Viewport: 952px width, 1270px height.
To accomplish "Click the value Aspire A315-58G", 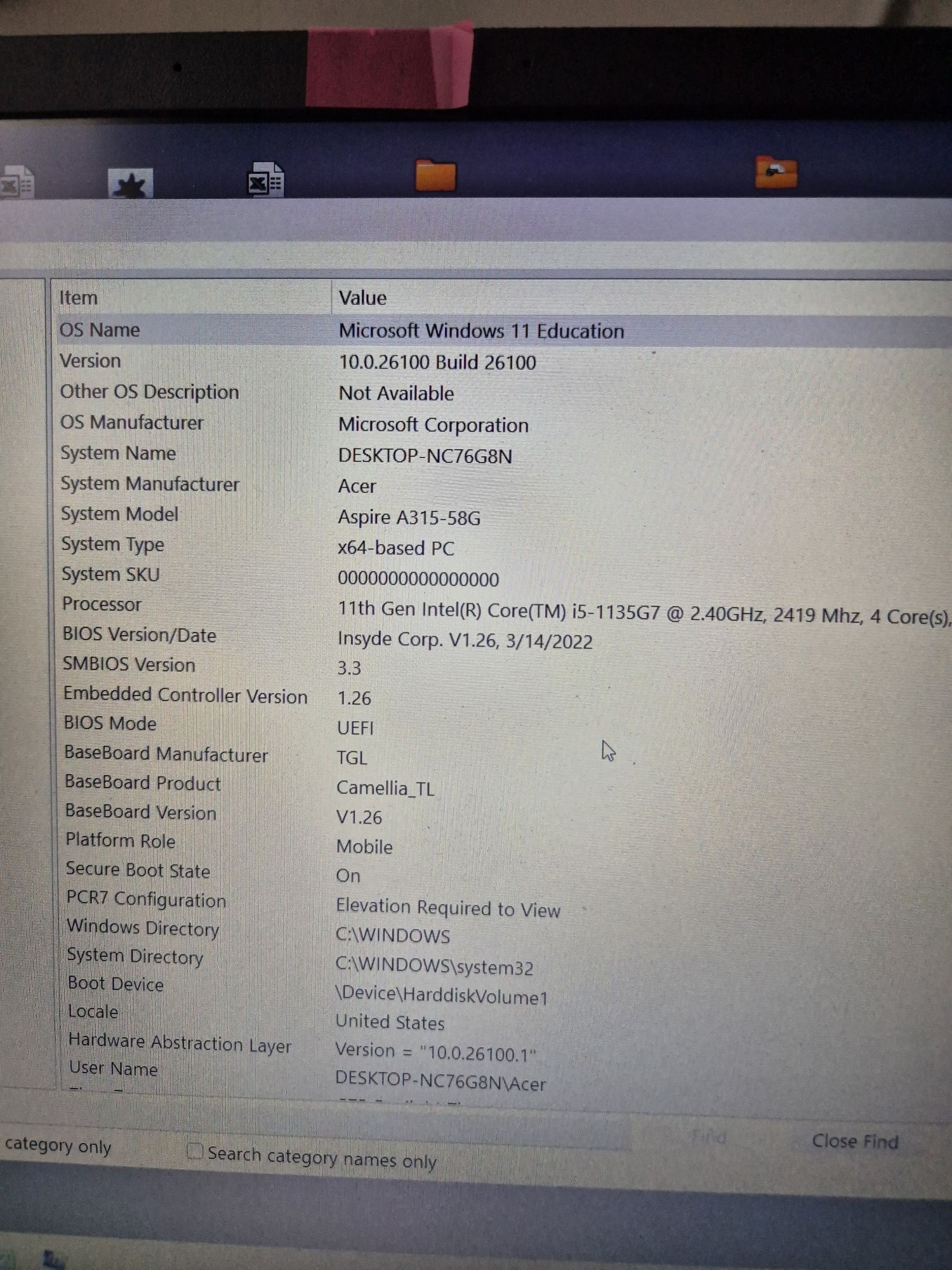I will (409, 518).
